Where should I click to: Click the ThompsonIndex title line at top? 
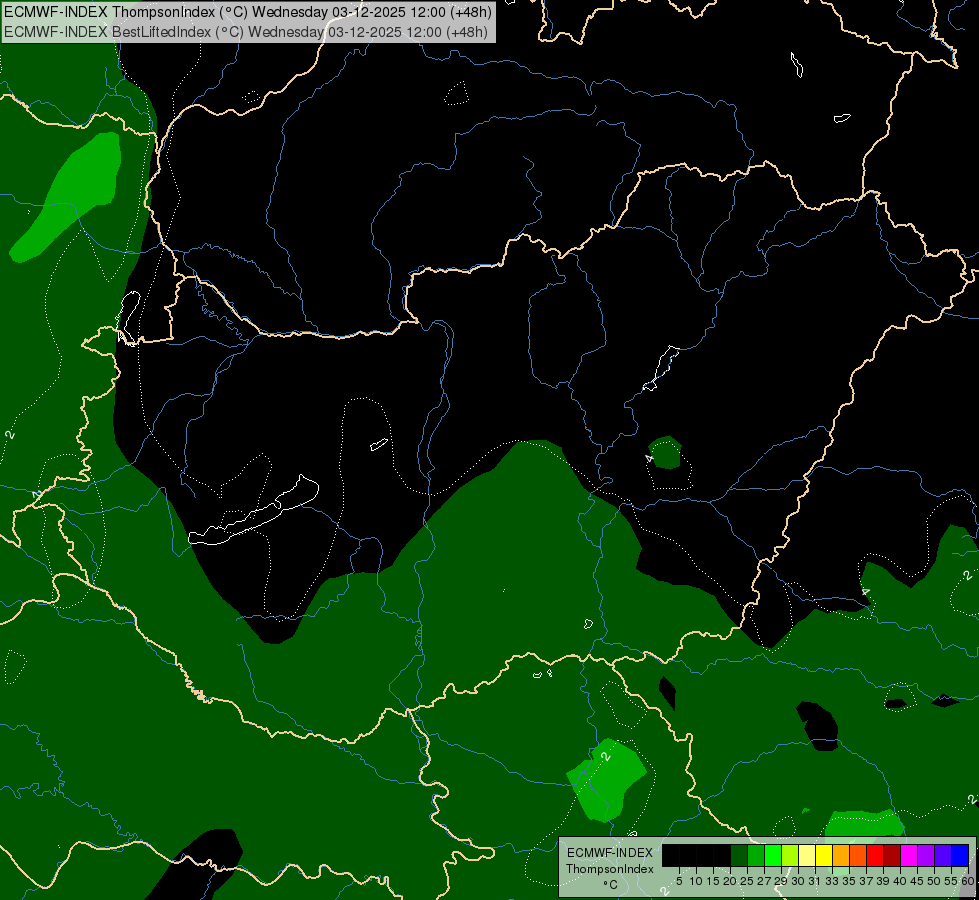pos(248,12)
